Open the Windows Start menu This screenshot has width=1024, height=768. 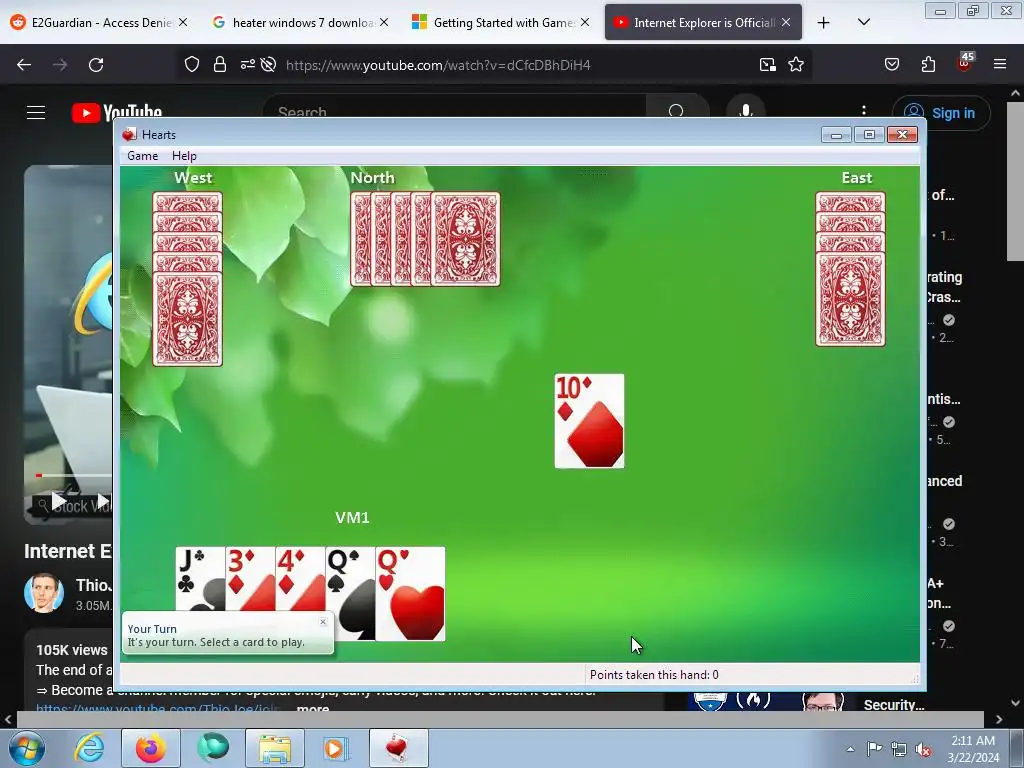27,748
